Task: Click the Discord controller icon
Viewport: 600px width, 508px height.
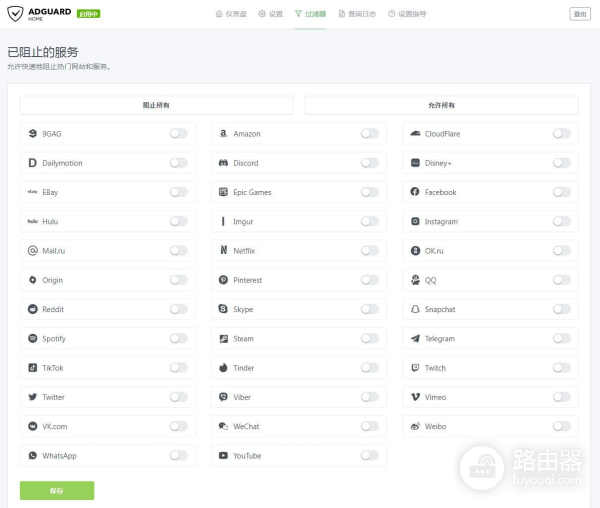Action: click(223, 163)
